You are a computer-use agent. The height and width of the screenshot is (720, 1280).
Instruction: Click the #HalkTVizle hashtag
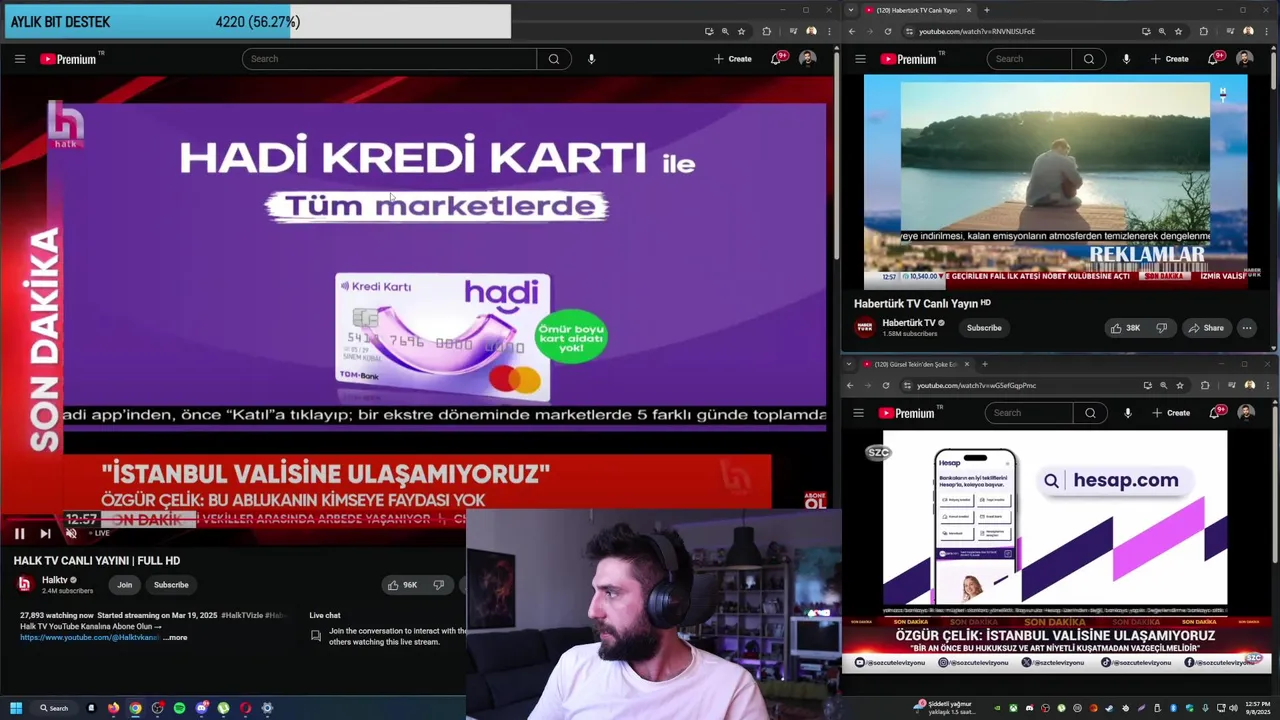coord(242,615)
